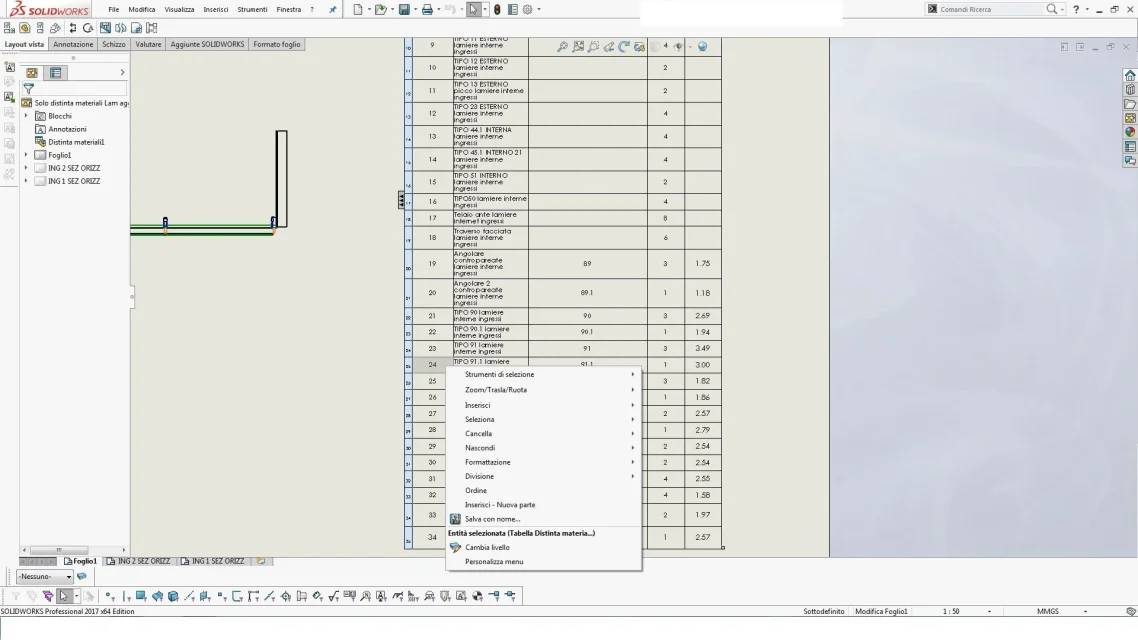The image size is (1138, 640).
Task: Switch to the property list view in the left panel
Action: [55, 73]
